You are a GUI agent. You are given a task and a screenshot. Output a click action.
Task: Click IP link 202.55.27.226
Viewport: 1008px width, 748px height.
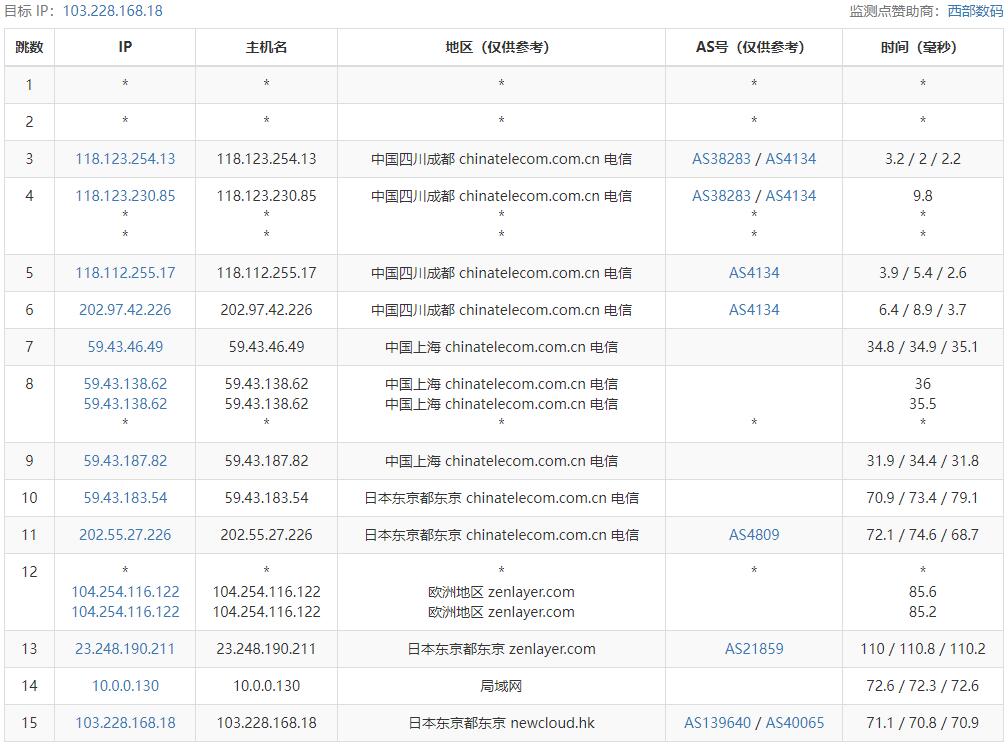(125, 535)
